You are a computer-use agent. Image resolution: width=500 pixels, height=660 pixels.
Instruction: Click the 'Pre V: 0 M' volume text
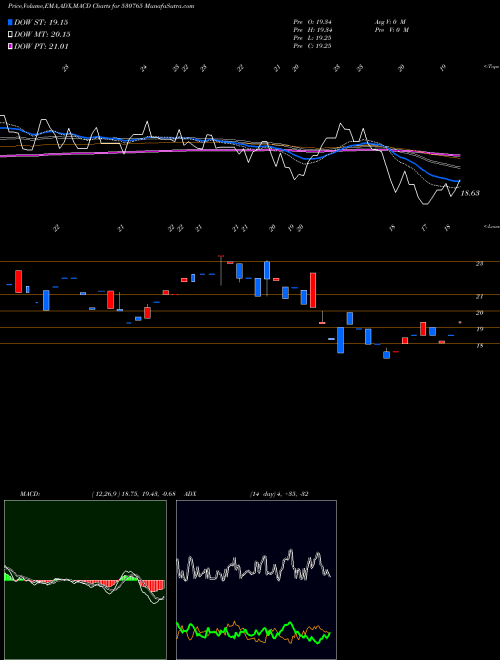[x=393, y=30]
